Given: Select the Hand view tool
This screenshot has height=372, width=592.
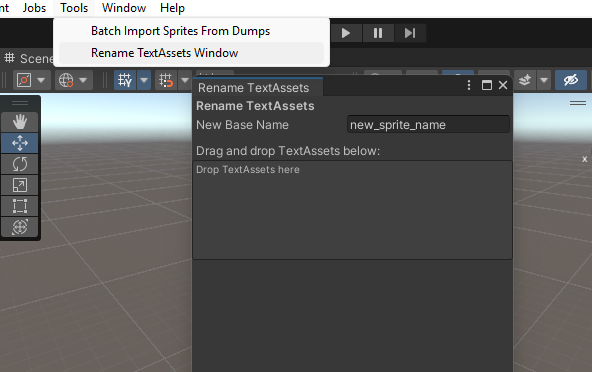Looking at the screenshot, I should (20, 122).
